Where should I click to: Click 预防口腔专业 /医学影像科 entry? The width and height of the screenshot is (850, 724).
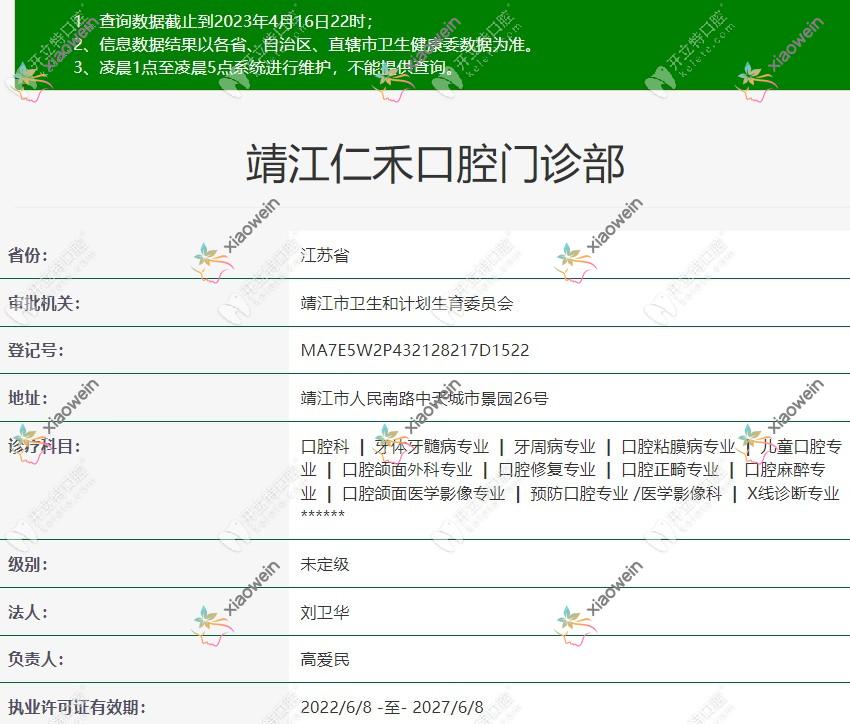(x=626, y=493)
